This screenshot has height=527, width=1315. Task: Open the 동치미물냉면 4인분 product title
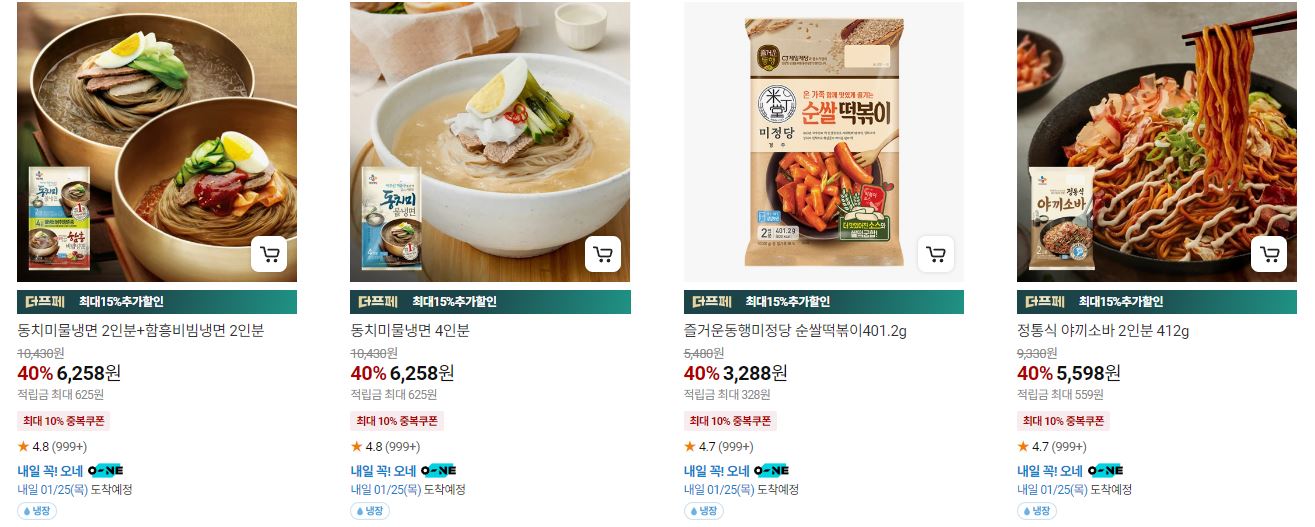coord(410,330)
